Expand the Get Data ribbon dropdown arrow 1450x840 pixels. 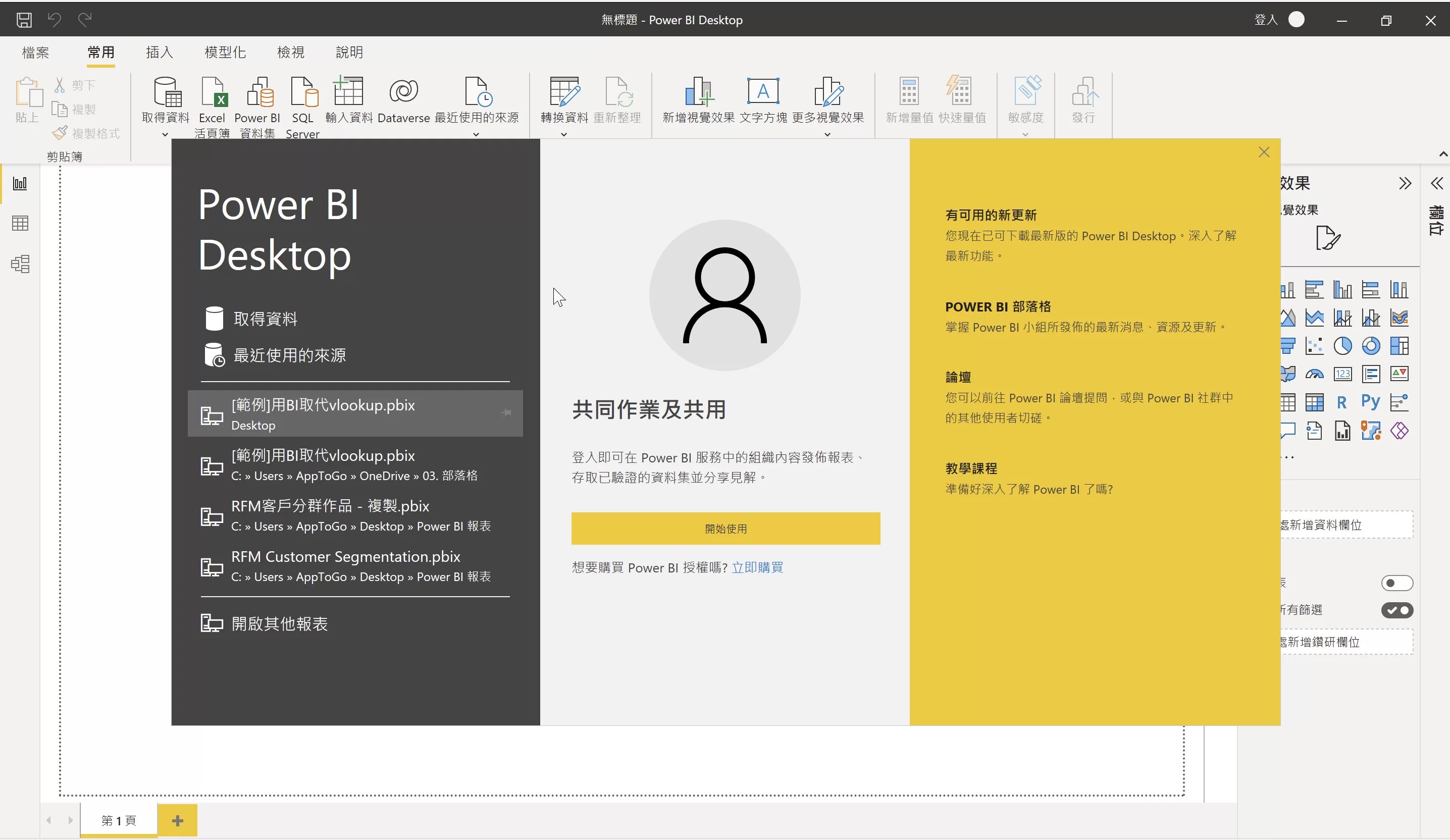[x=165, y=135]
